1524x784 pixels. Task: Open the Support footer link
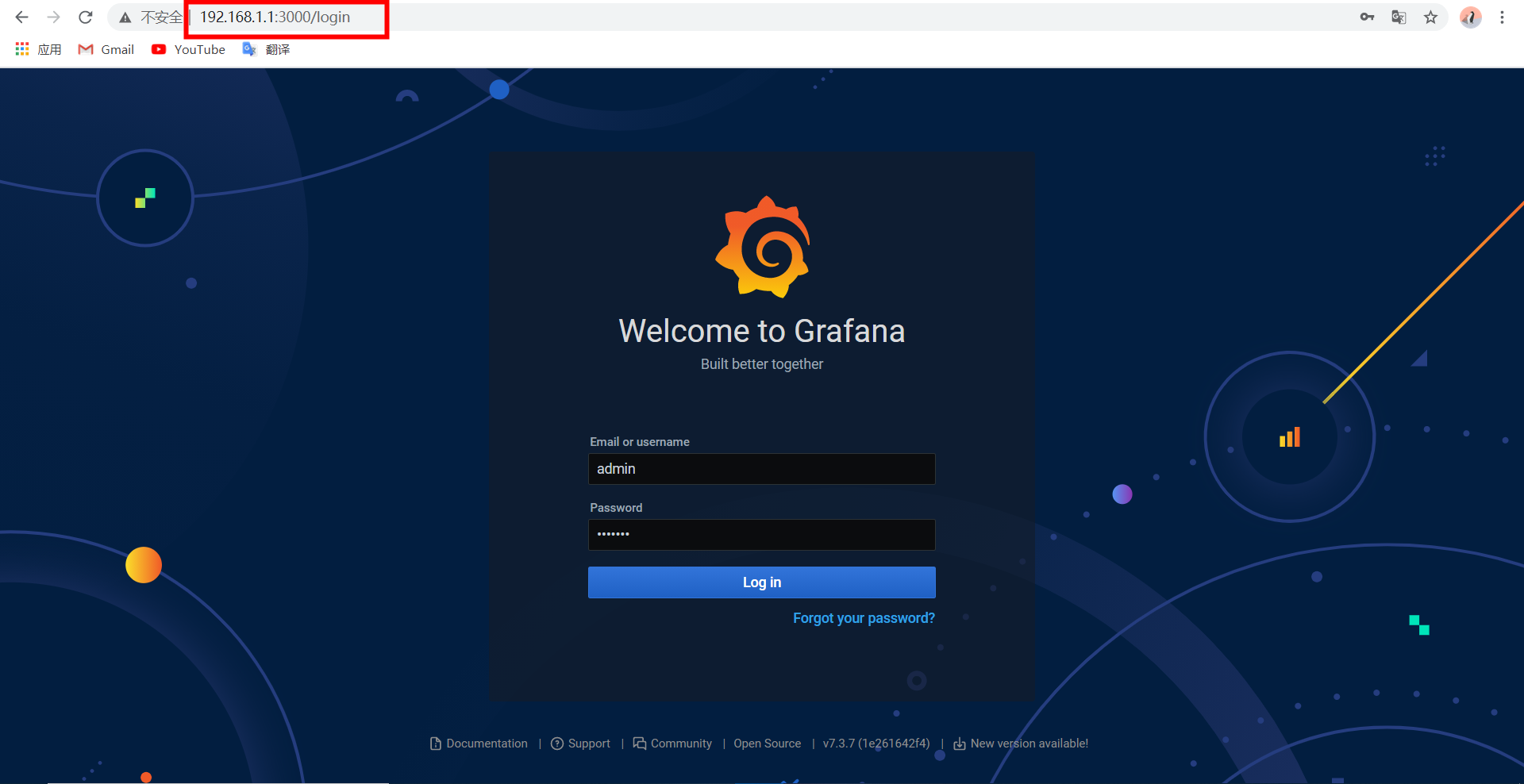point(581,744)
